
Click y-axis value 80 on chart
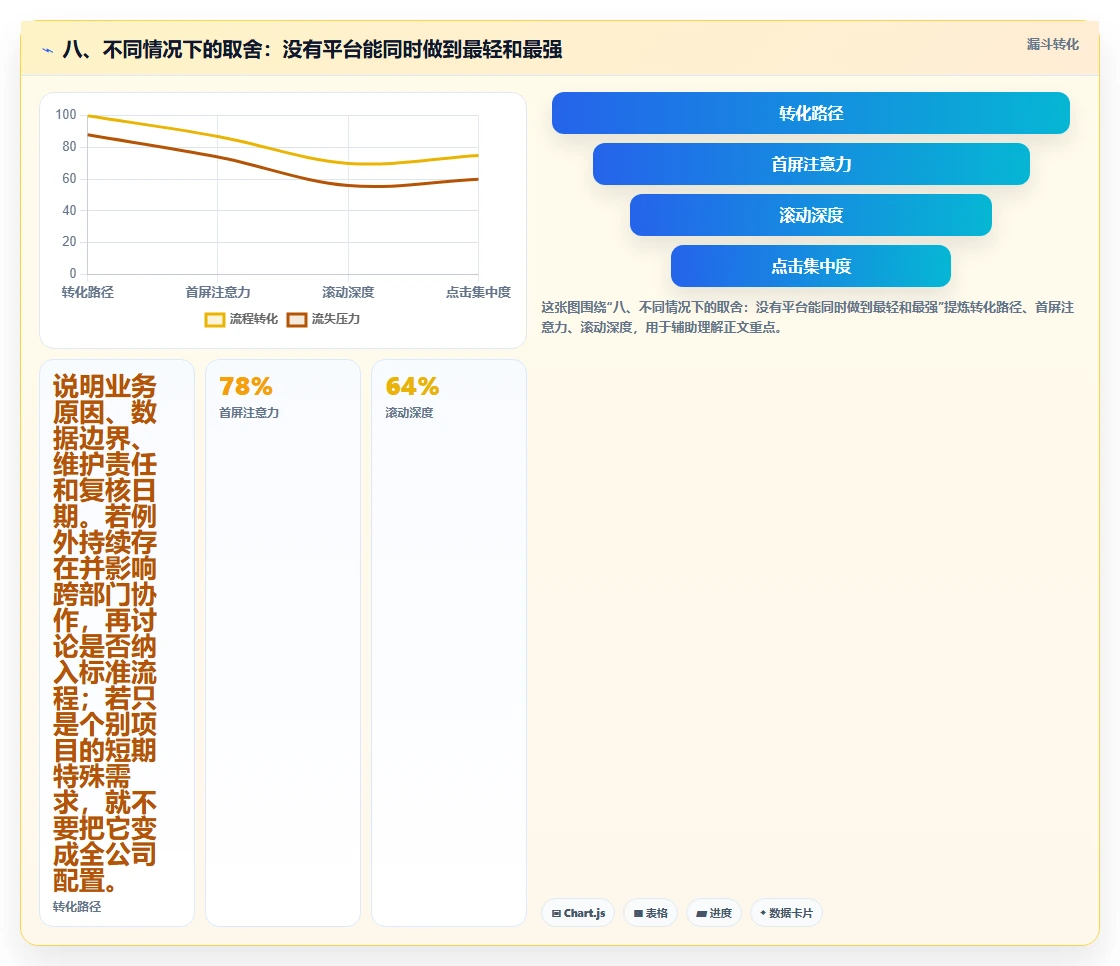[69, 146]
